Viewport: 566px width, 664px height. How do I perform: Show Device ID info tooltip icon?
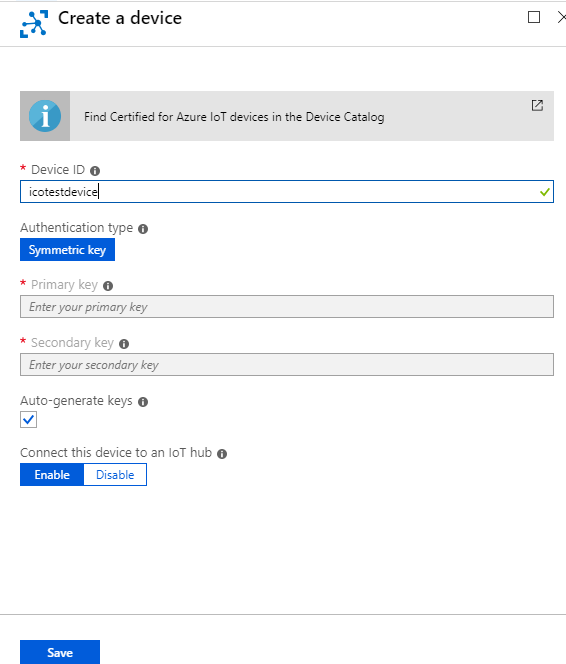click(95, 171)
